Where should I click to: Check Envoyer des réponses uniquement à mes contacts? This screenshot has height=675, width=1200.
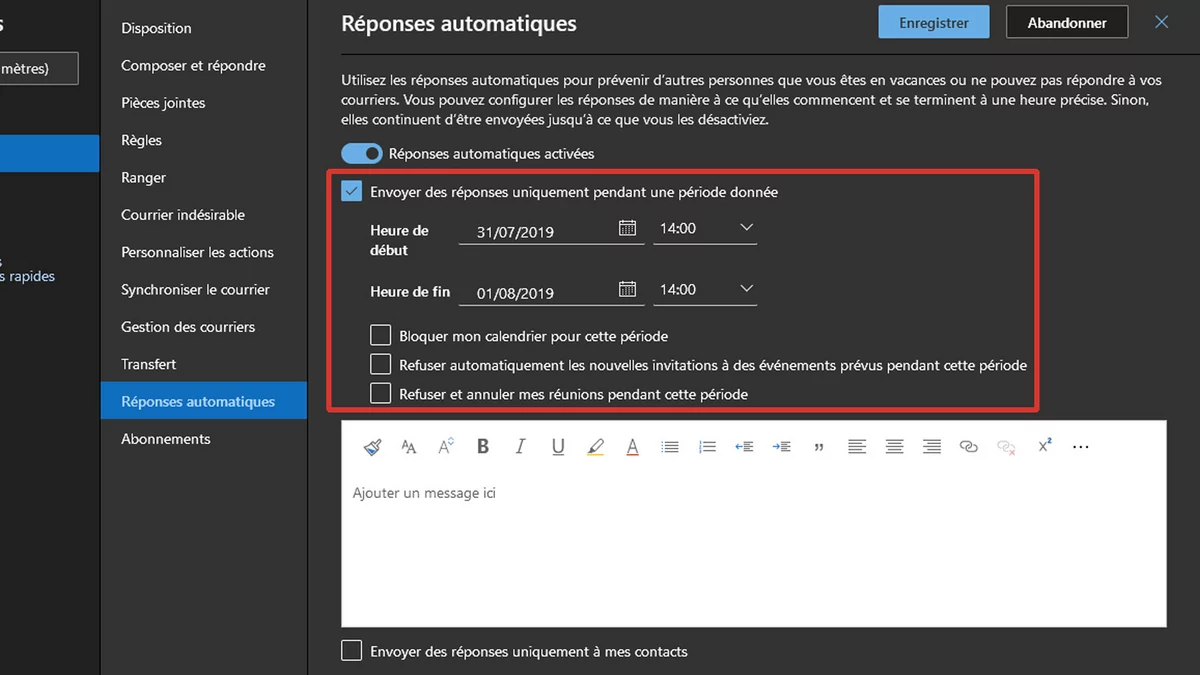coord(352,651)
